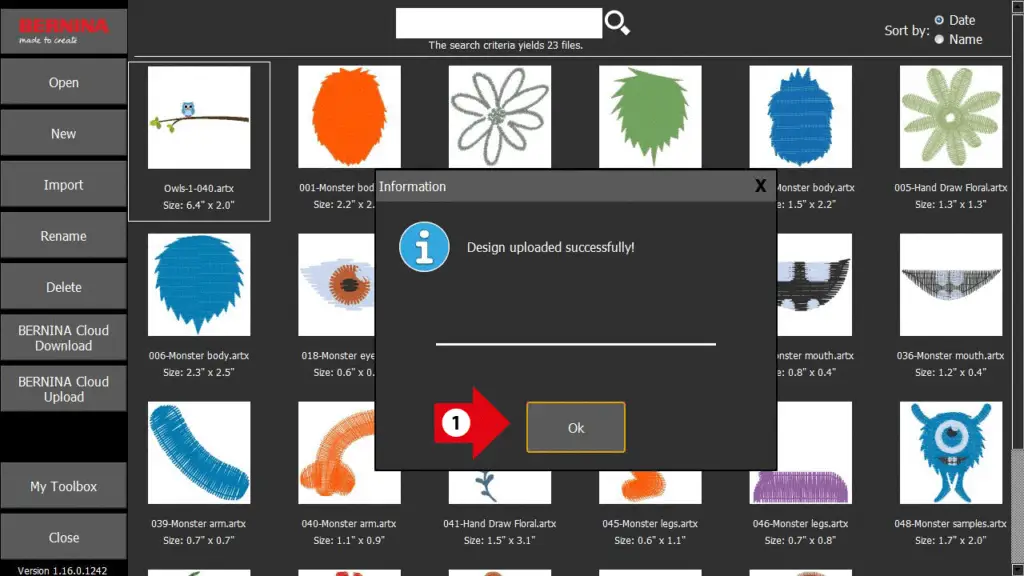Viewport: 1024px width, 576px height.
Task: Select the 005-Hand Draw Floral thumbnail
Action: [x=950, y=118]
